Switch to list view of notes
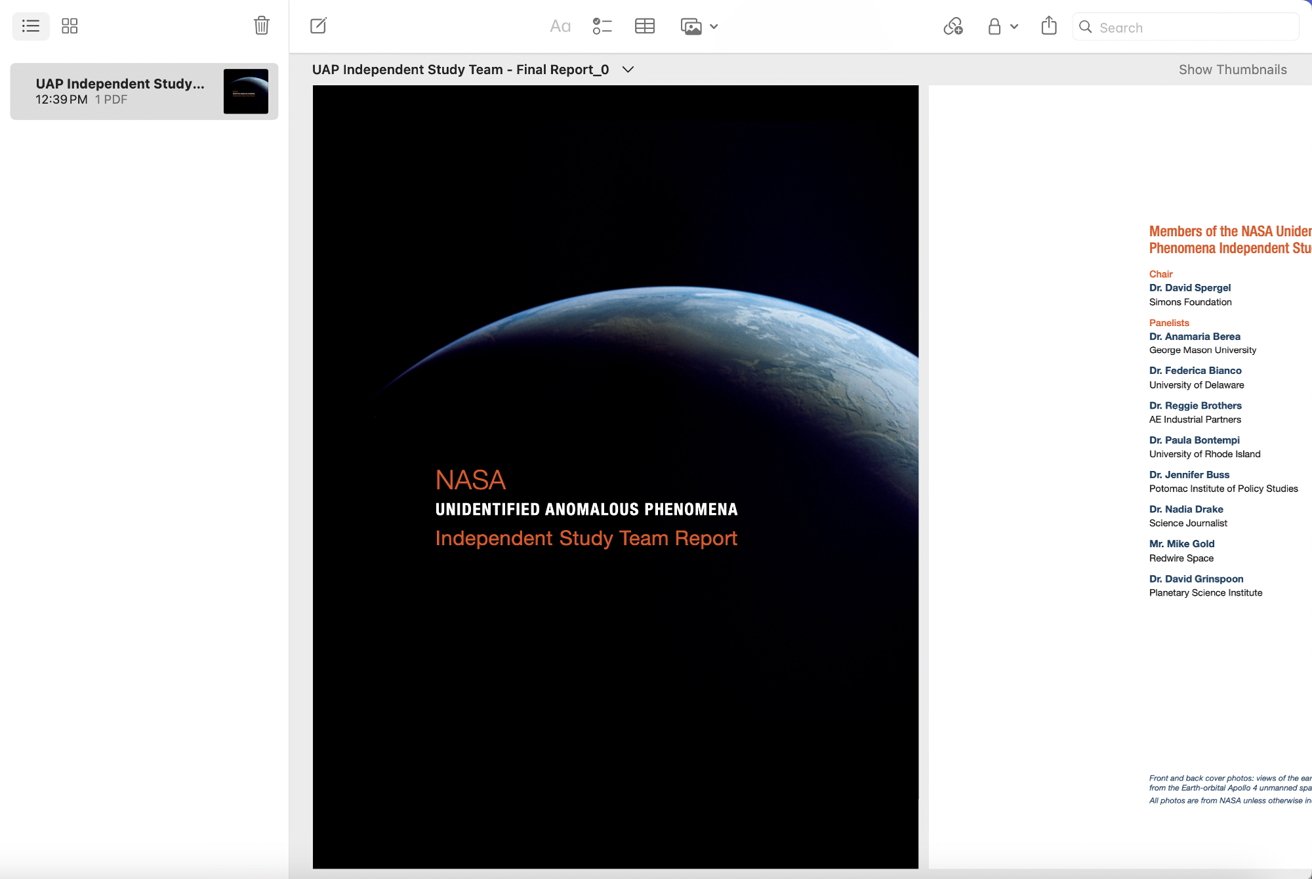 coord(31,26)
